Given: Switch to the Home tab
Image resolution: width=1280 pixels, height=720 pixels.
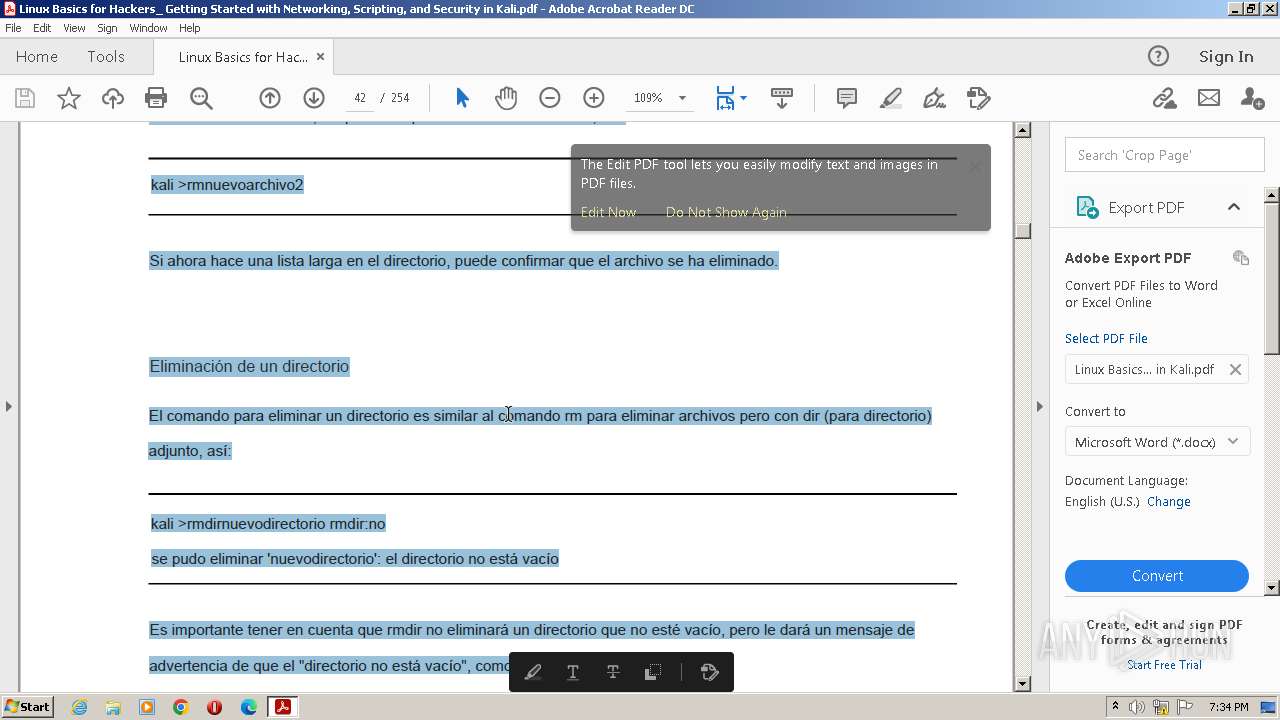Looking at the screenshot, I should (37, 57).
